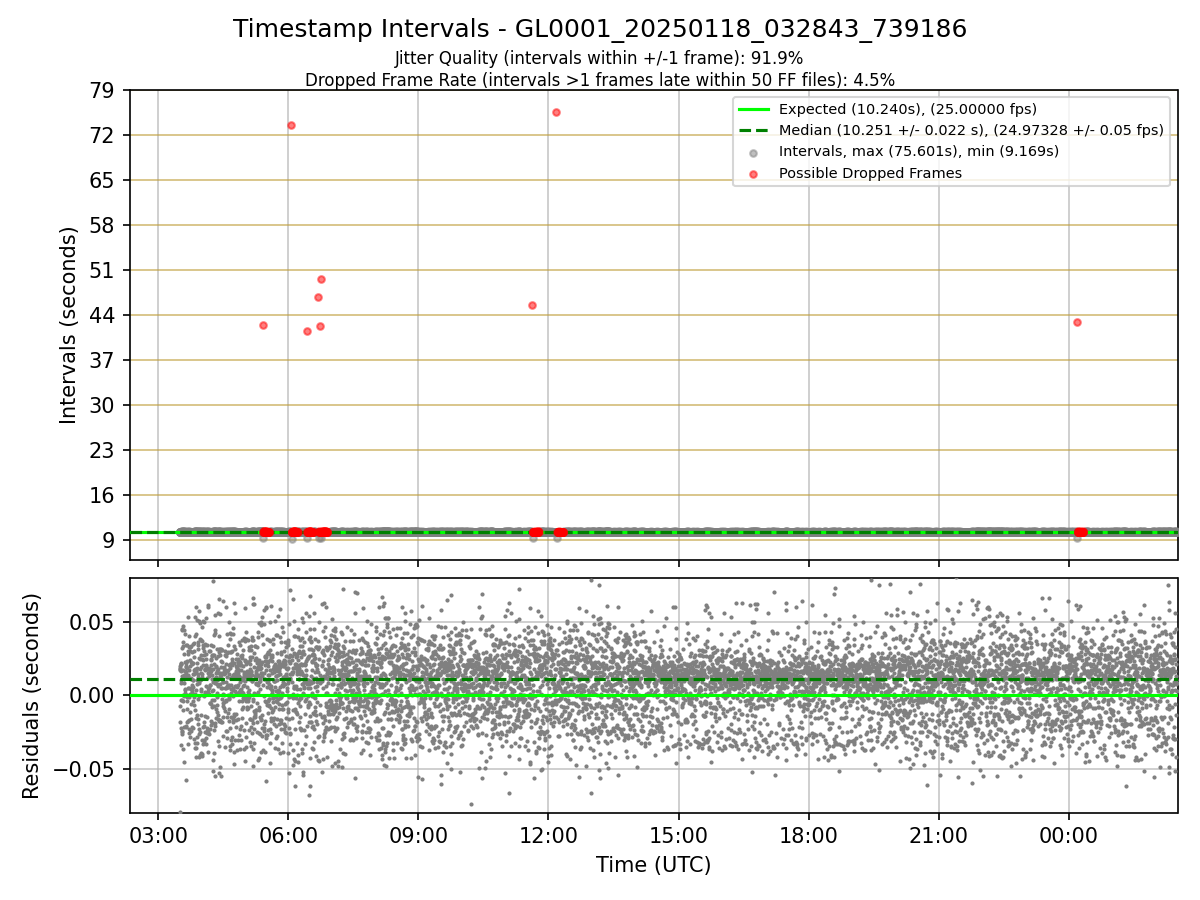Click the 'Time (UTC)' x-axis label
Image resolution: width=1200 pixels, height=900 pixels.
654,865
